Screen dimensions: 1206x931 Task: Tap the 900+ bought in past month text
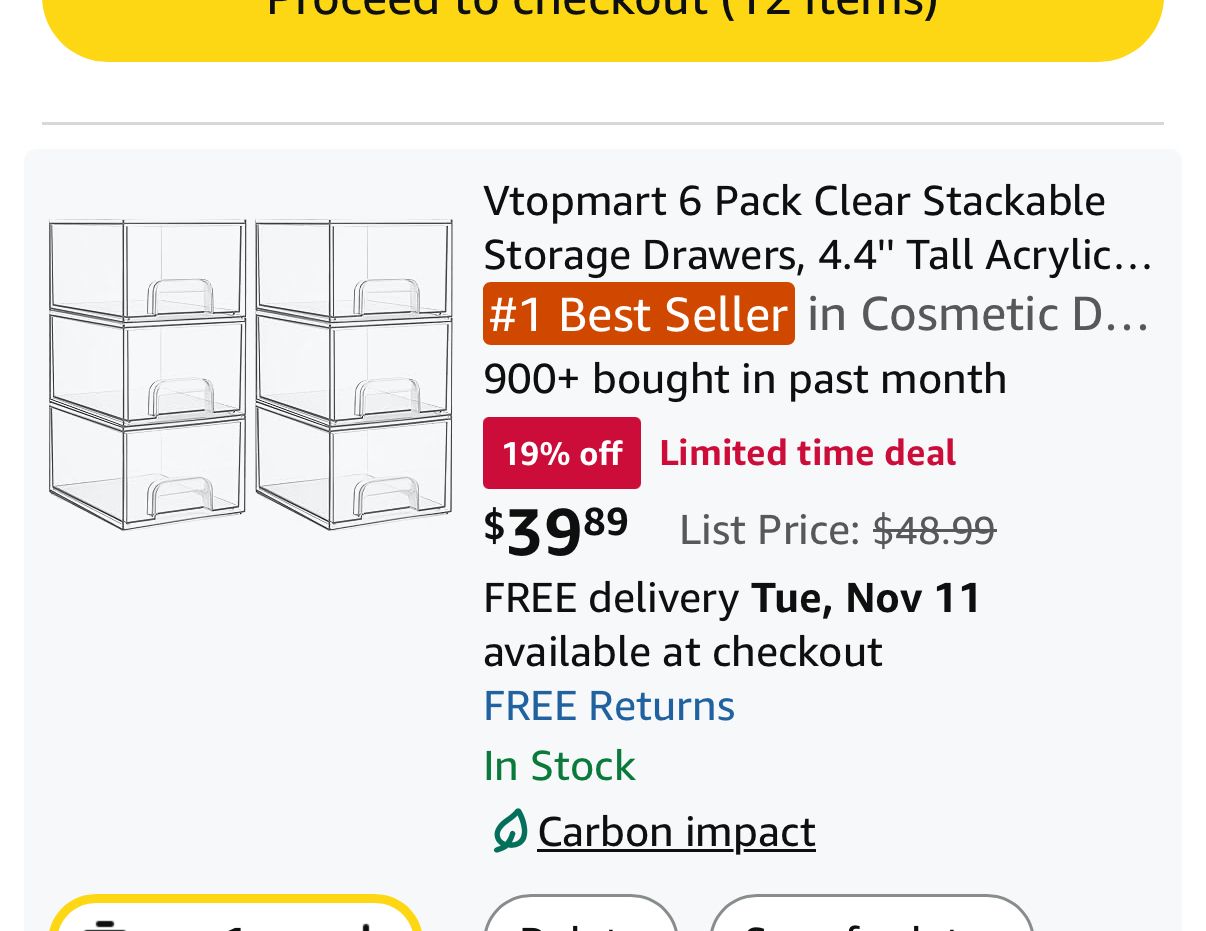tap(744, 379)
